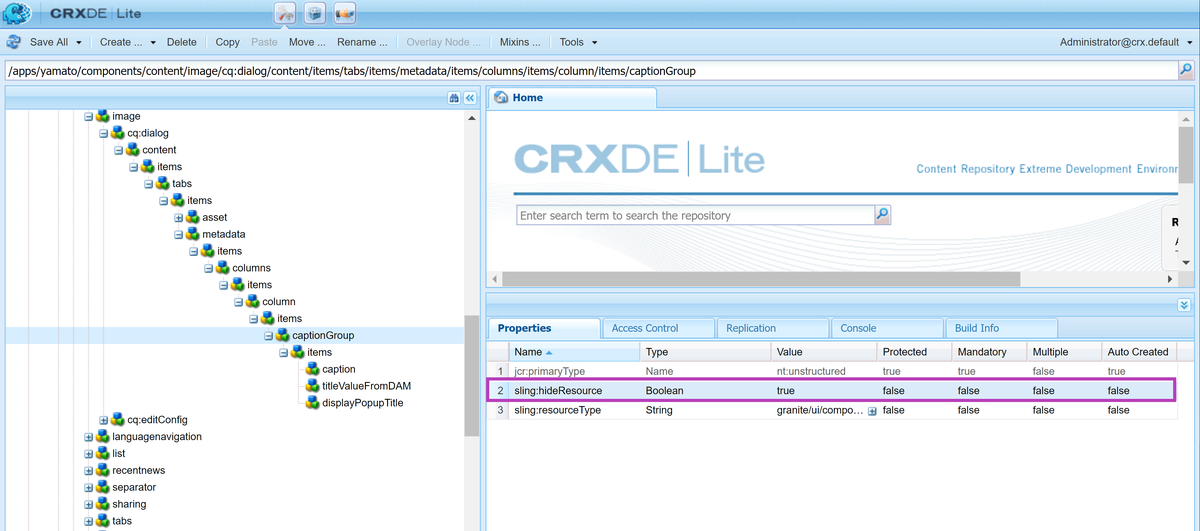Click the Boolean type cell
1200x531 pixels.
click(x=705, y=391)
